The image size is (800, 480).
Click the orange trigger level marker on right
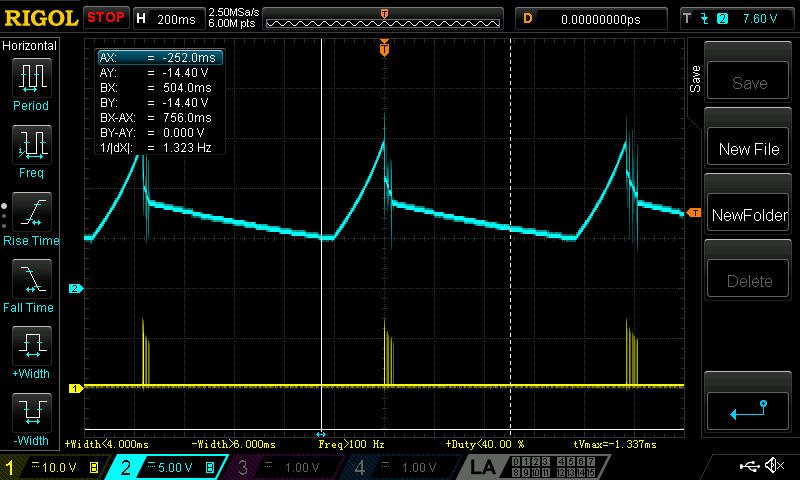(x=693, y=212)
